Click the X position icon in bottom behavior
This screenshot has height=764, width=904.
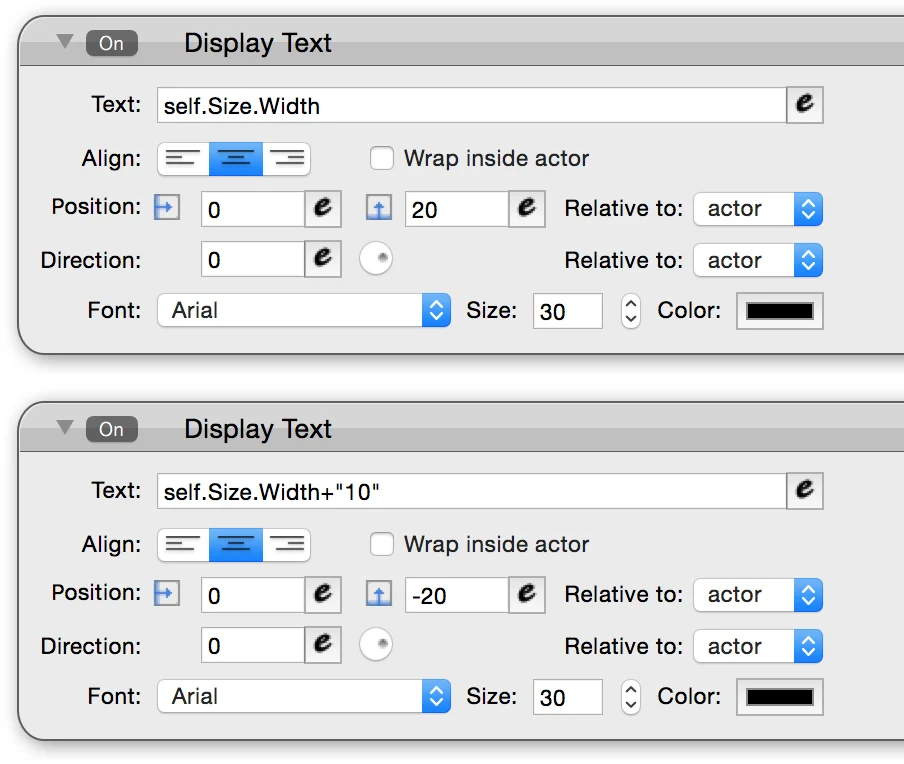pyautogui.click(x=167, y=593)
